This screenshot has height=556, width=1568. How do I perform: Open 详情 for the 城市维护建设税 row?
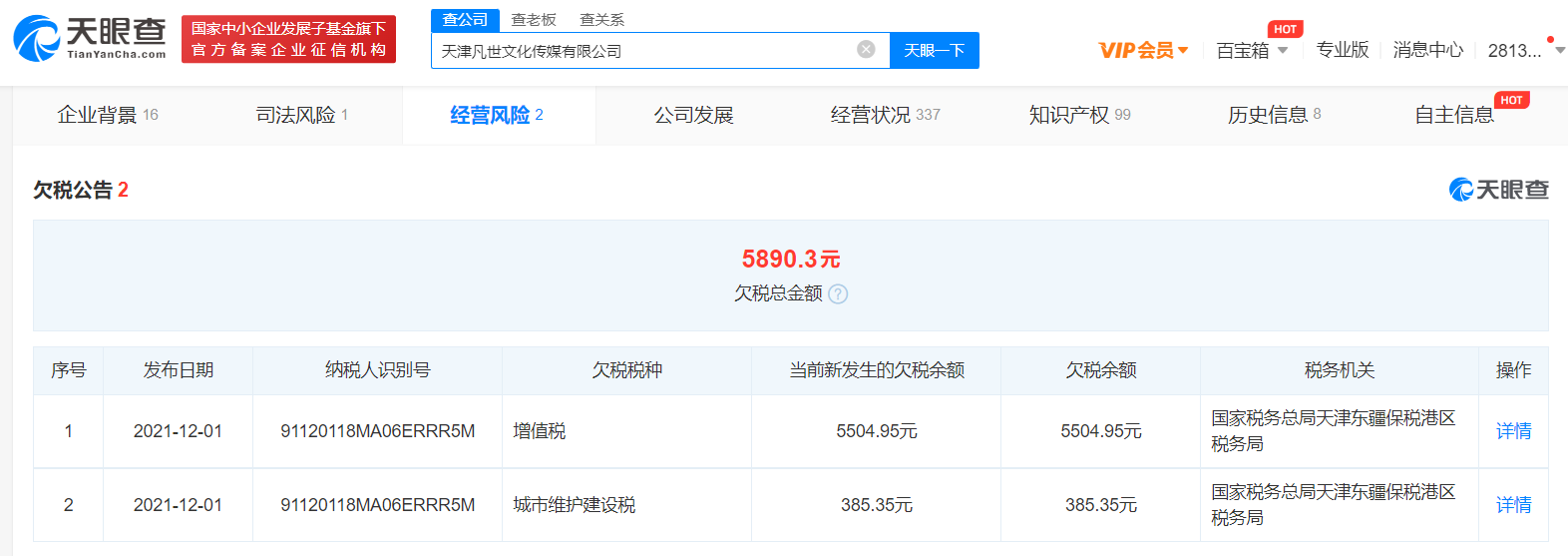[x=1513, y=505]
